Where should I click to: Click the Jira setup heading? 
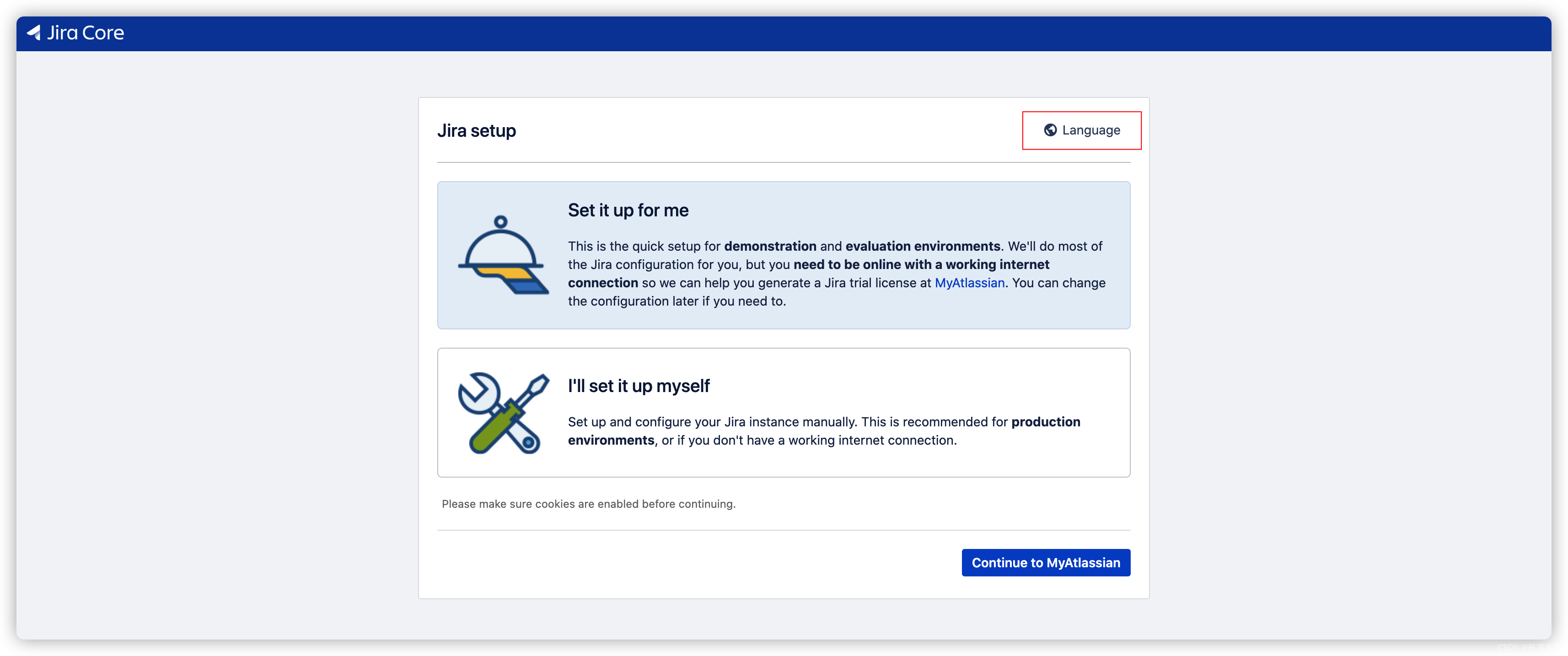(x=476, y=131)
